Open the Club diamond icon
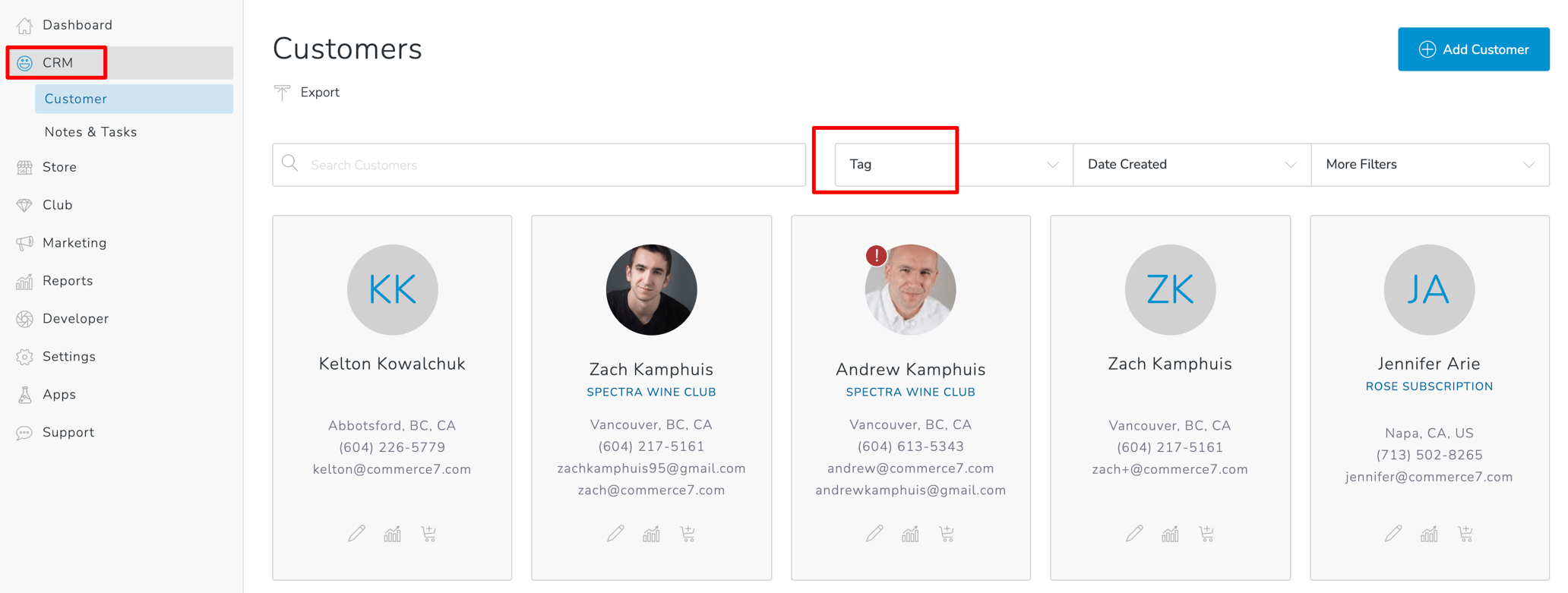 [25, 205]
